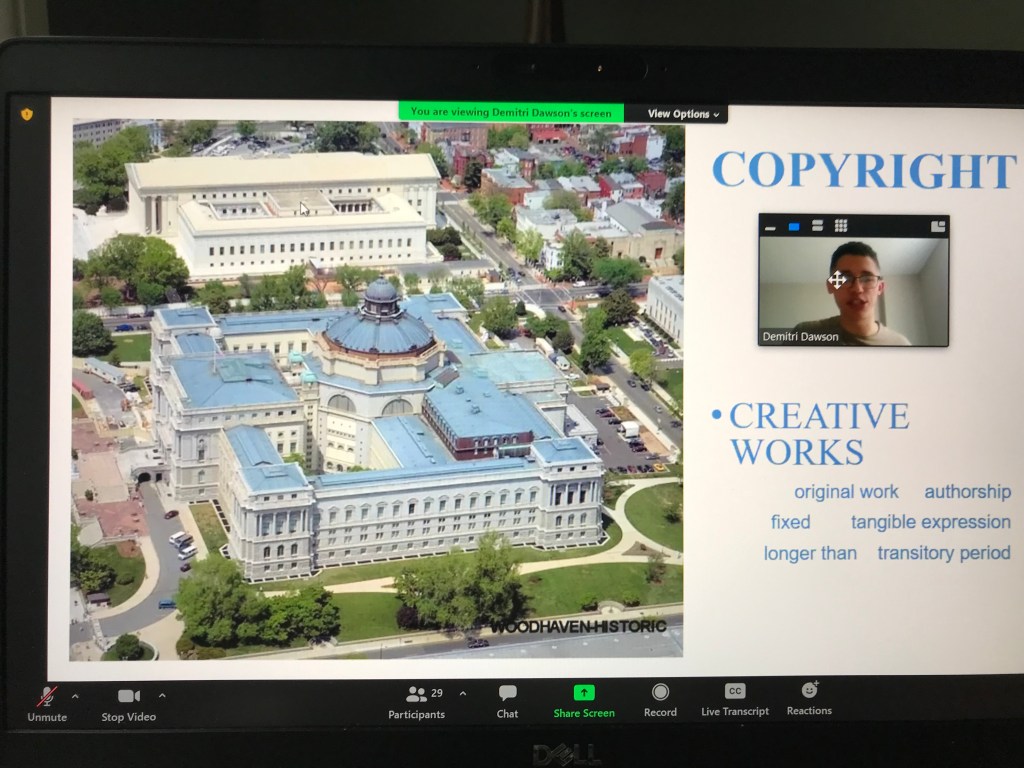Open the View Options dropdown
Screen dimensions: 1024x768
point(683,114)
